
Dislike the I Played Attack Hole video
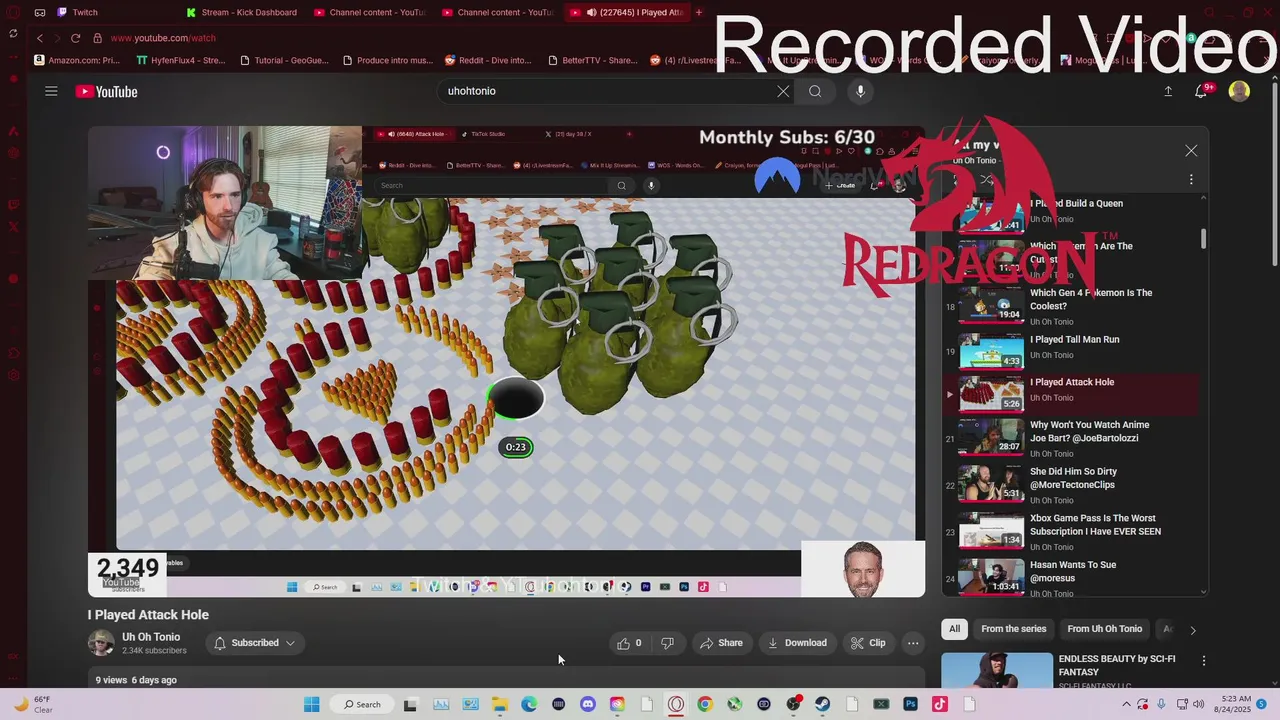pyautogui.click(x=667, y=643)
